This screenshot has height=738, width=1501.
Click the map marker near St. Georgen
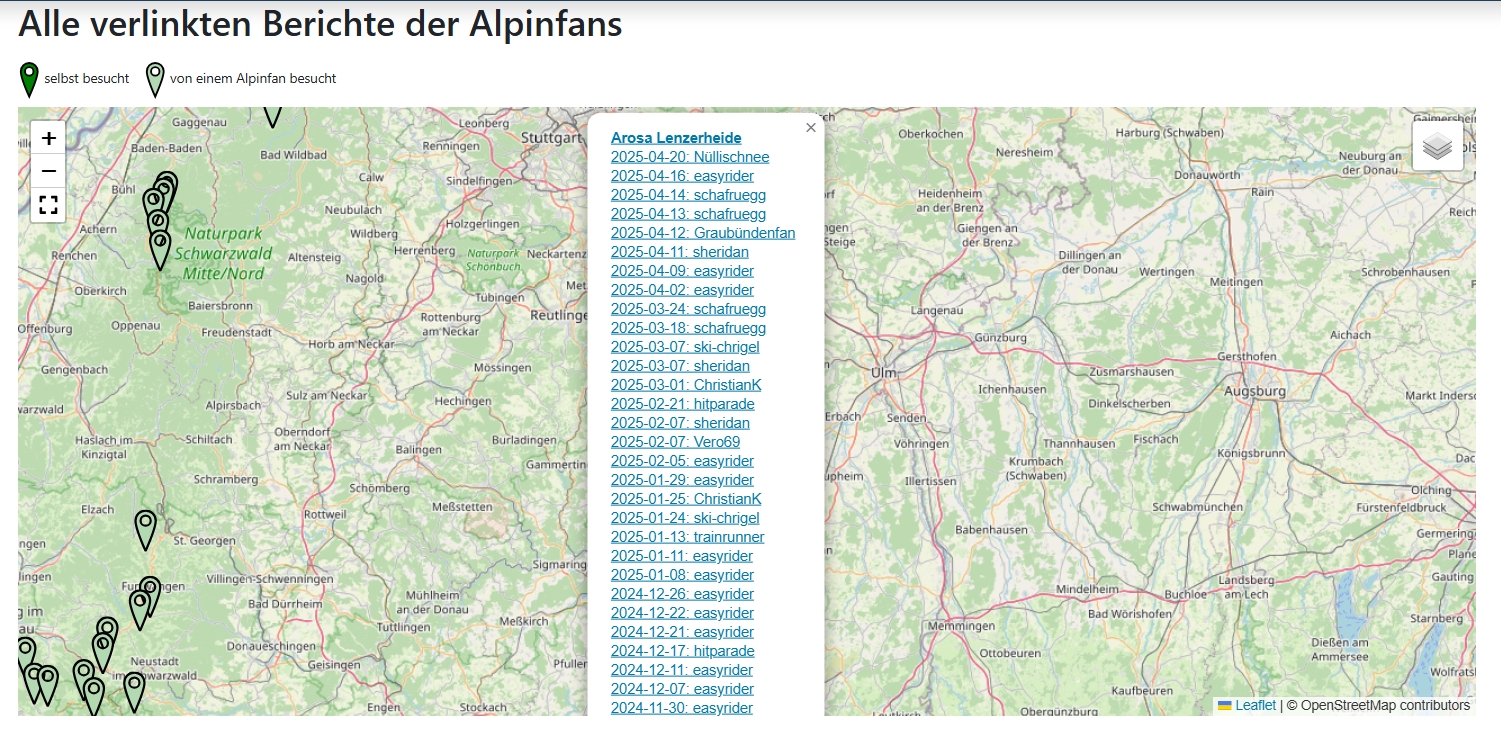tap(146, 527)
